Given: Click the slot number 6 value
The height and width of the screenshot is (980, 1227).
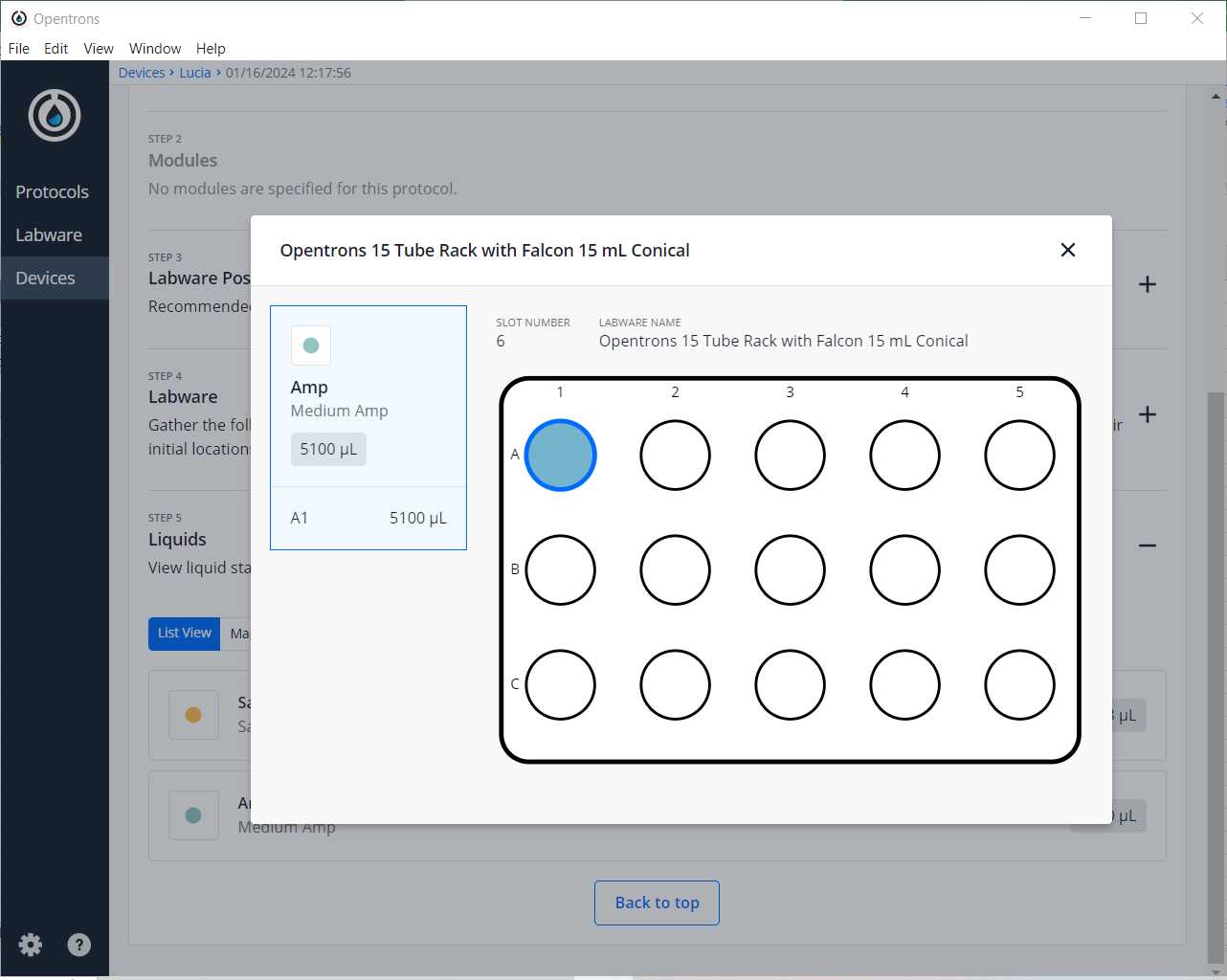Looking at the screenshot, I should point(501,341).
